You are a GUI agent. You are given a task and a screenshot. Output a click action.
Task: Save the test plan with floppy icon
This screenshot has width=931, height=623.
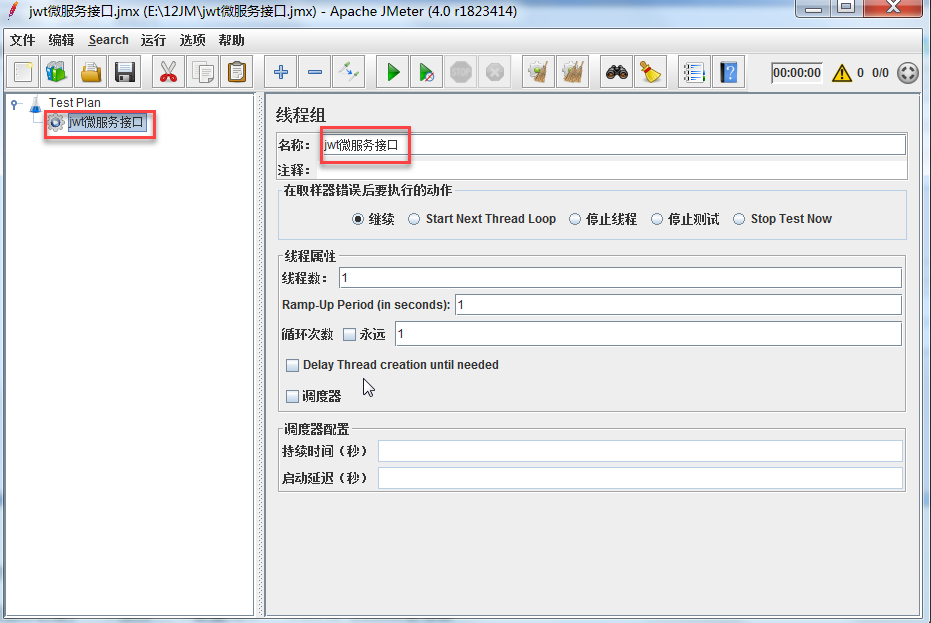(x=125, y=72)
